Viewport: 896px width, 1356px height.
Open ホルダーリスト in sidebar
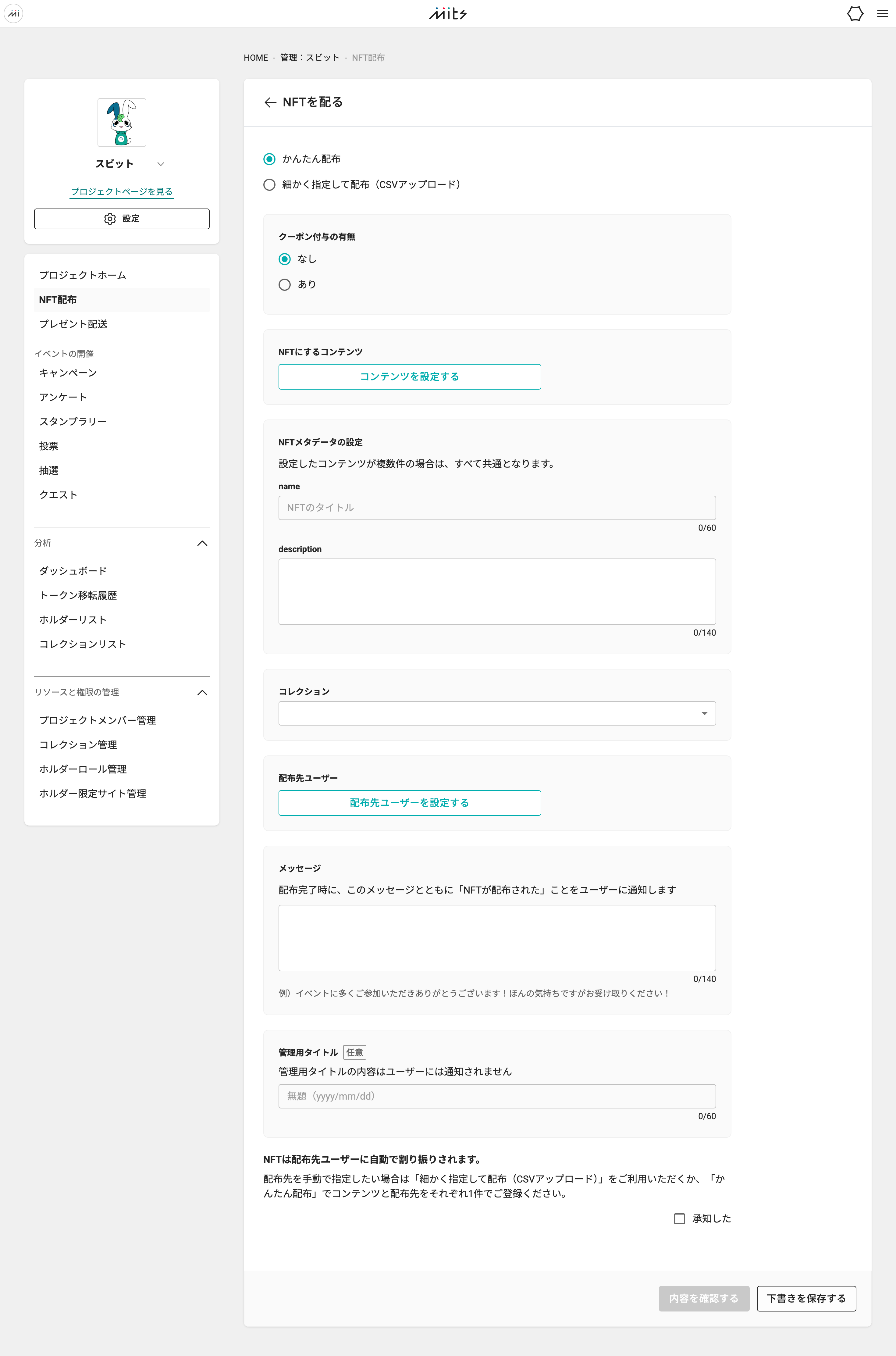pos(122,619)
